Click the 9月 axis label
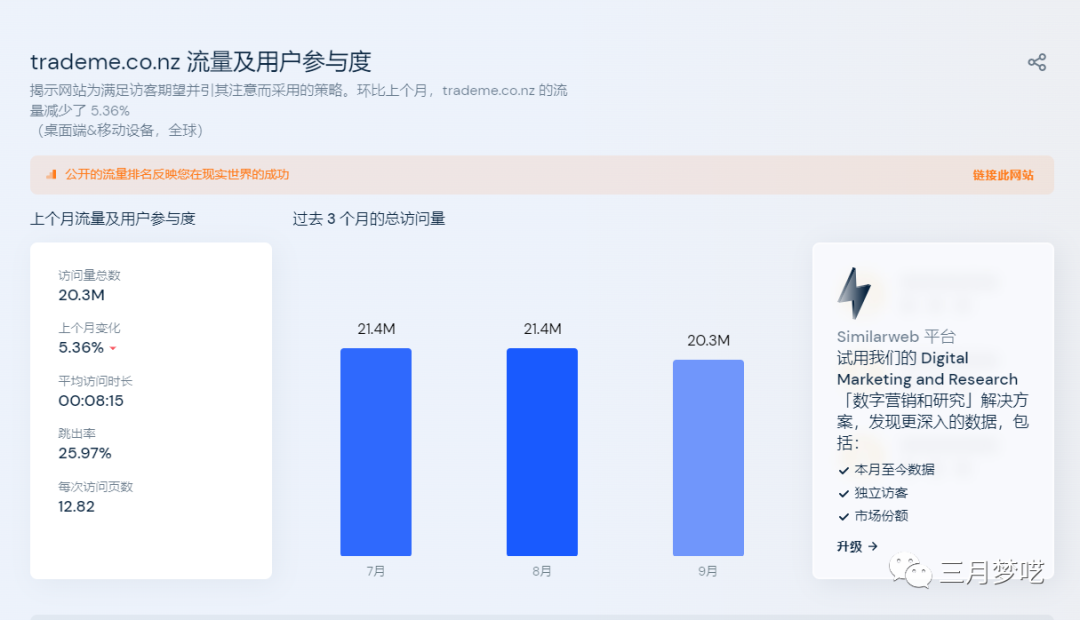The image size is (1080, 620). tap(707, 571)
